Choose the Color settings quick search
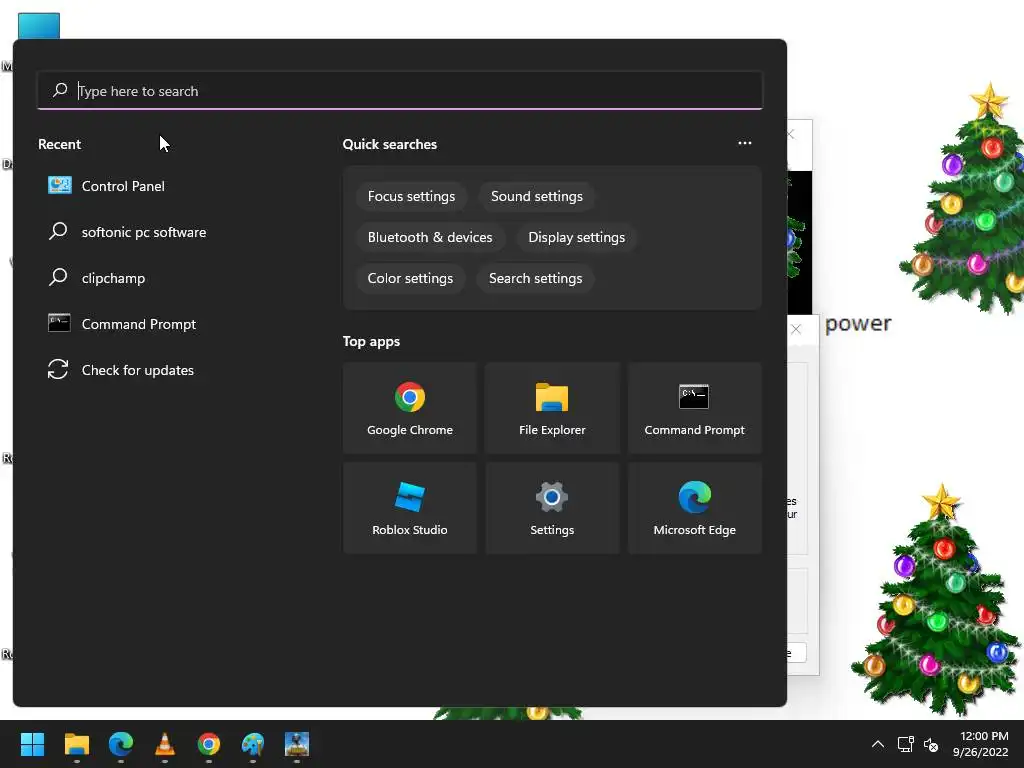The height and width of the screenshot is (768, 1024). [409, 279]
